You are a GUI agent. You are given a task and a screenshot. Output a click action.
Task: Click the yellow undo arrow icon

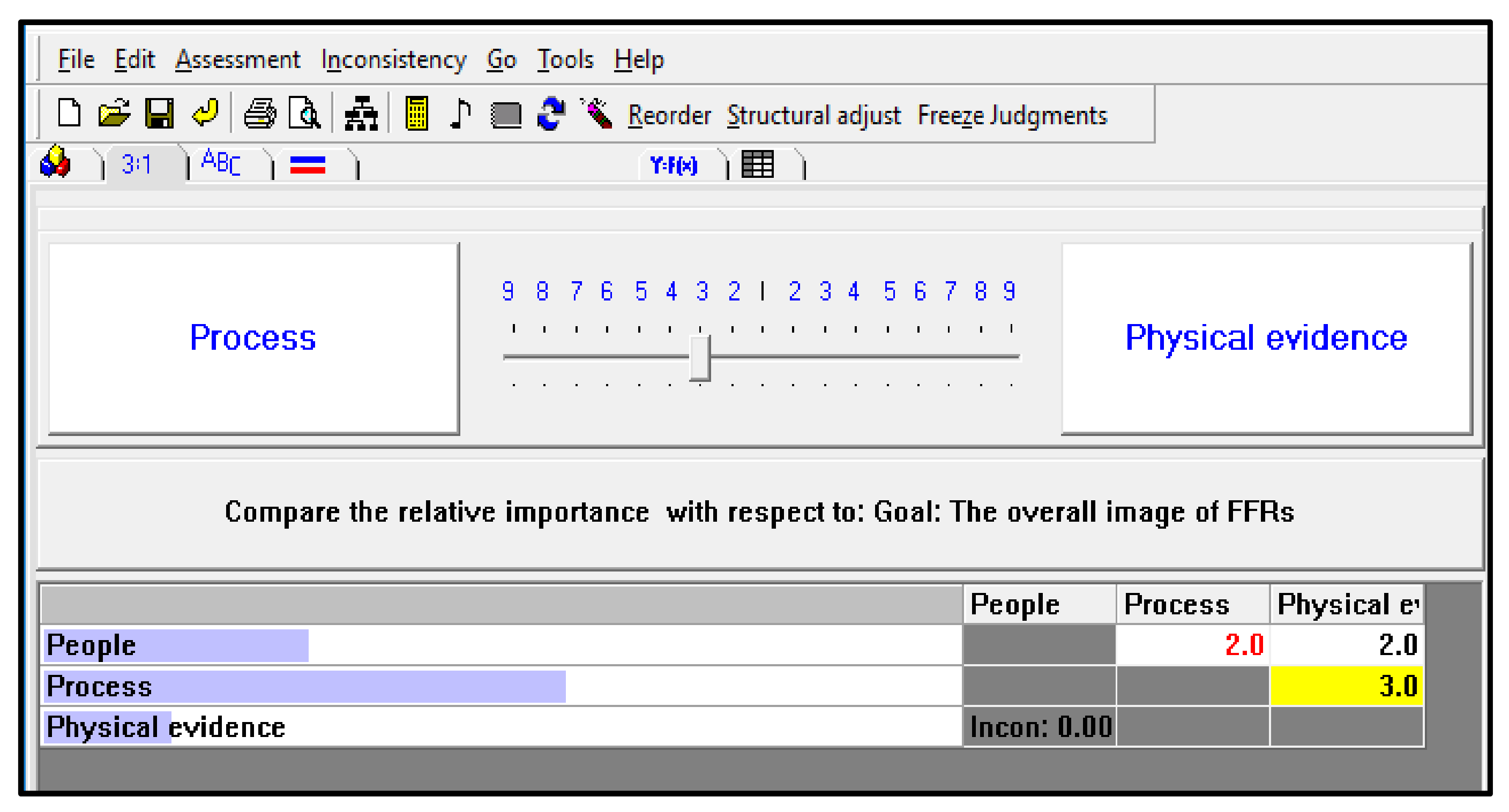click(x=205, y=112)
